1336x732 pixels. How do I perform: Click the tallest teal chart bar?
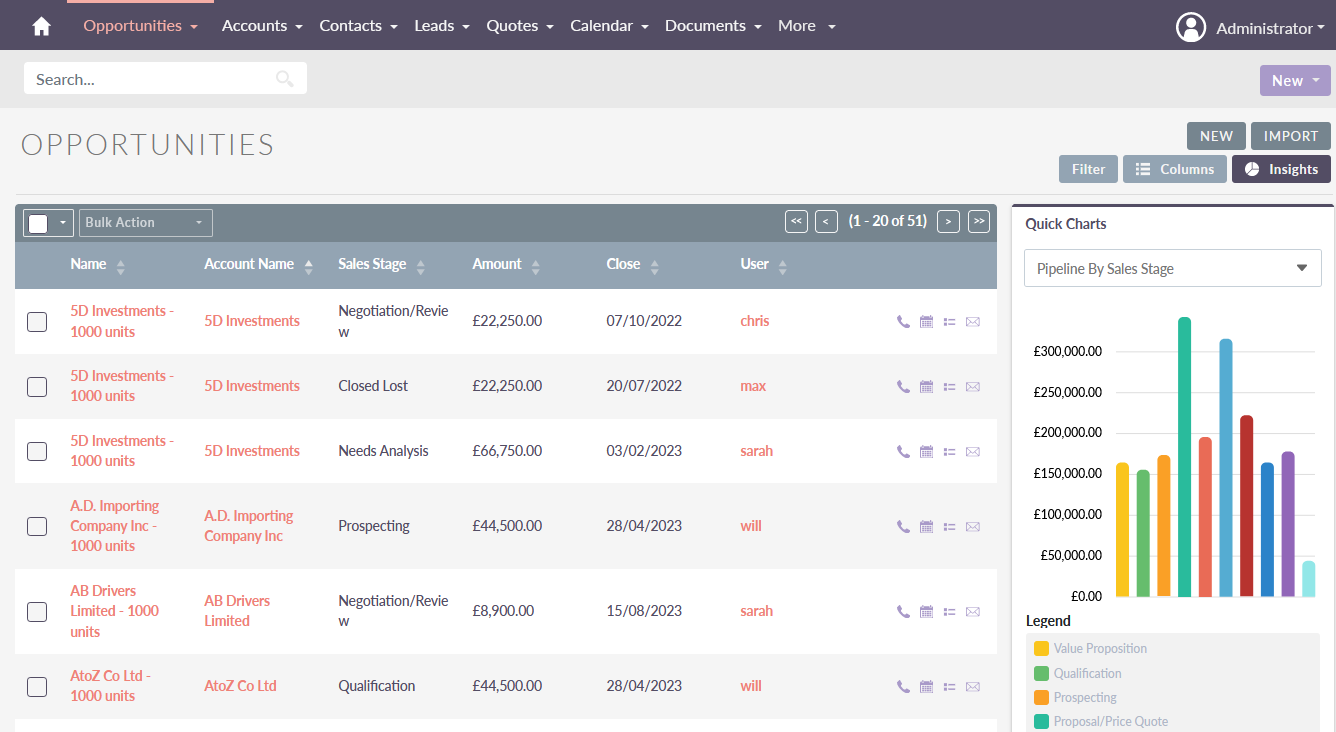tap(1184, 457)
